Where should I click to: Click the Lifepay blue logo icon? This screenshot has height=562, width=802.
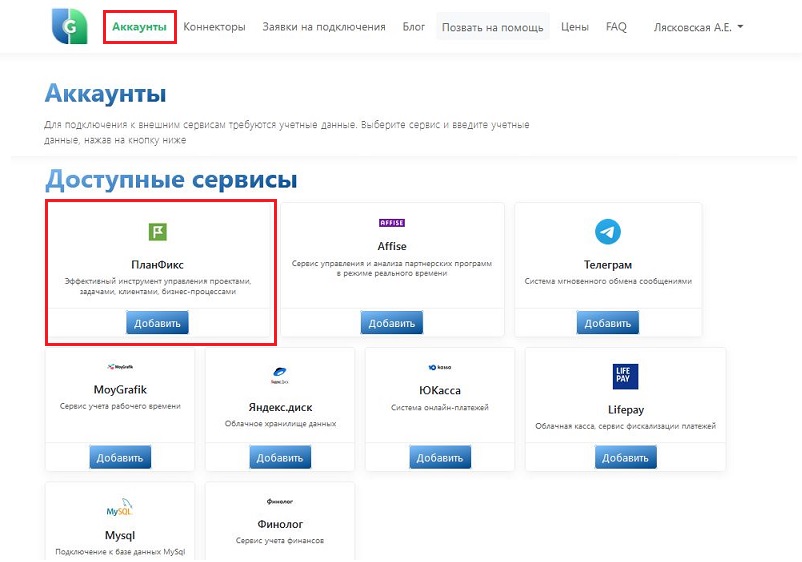coord(625,376)
